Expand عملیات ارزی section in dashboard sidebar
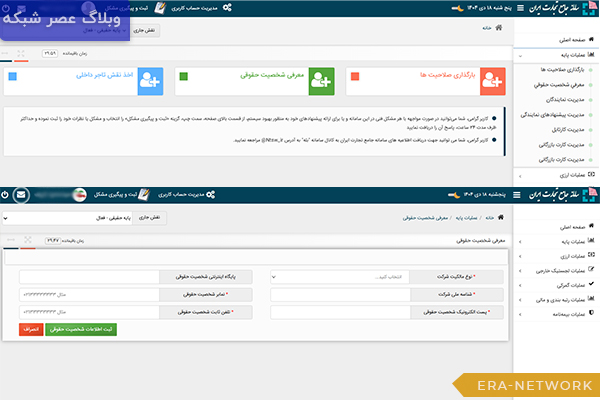 [x=520, y=176]
